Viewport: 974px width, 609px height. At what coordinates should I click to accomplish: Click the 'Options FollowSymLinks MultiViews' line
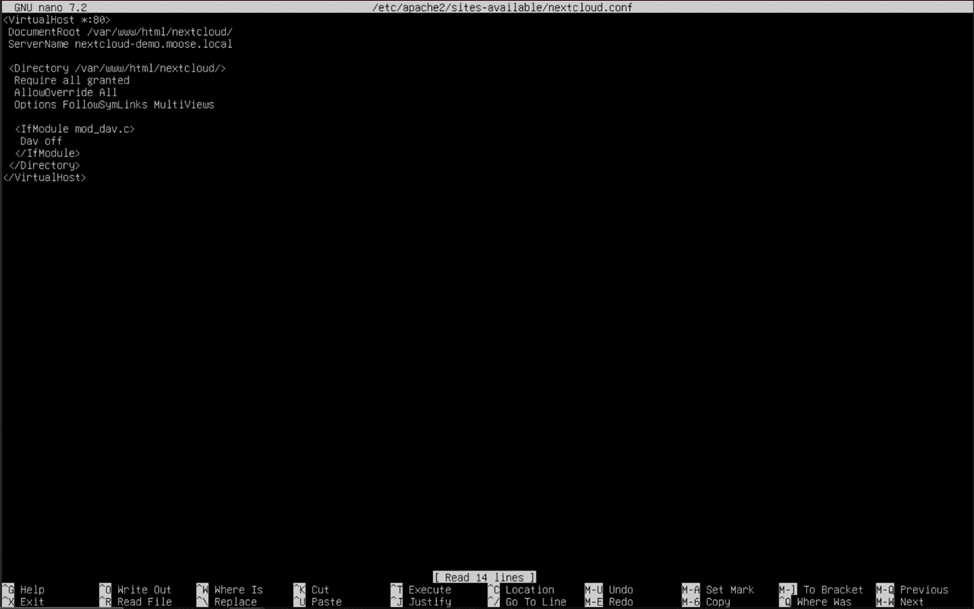click(114, 104)
